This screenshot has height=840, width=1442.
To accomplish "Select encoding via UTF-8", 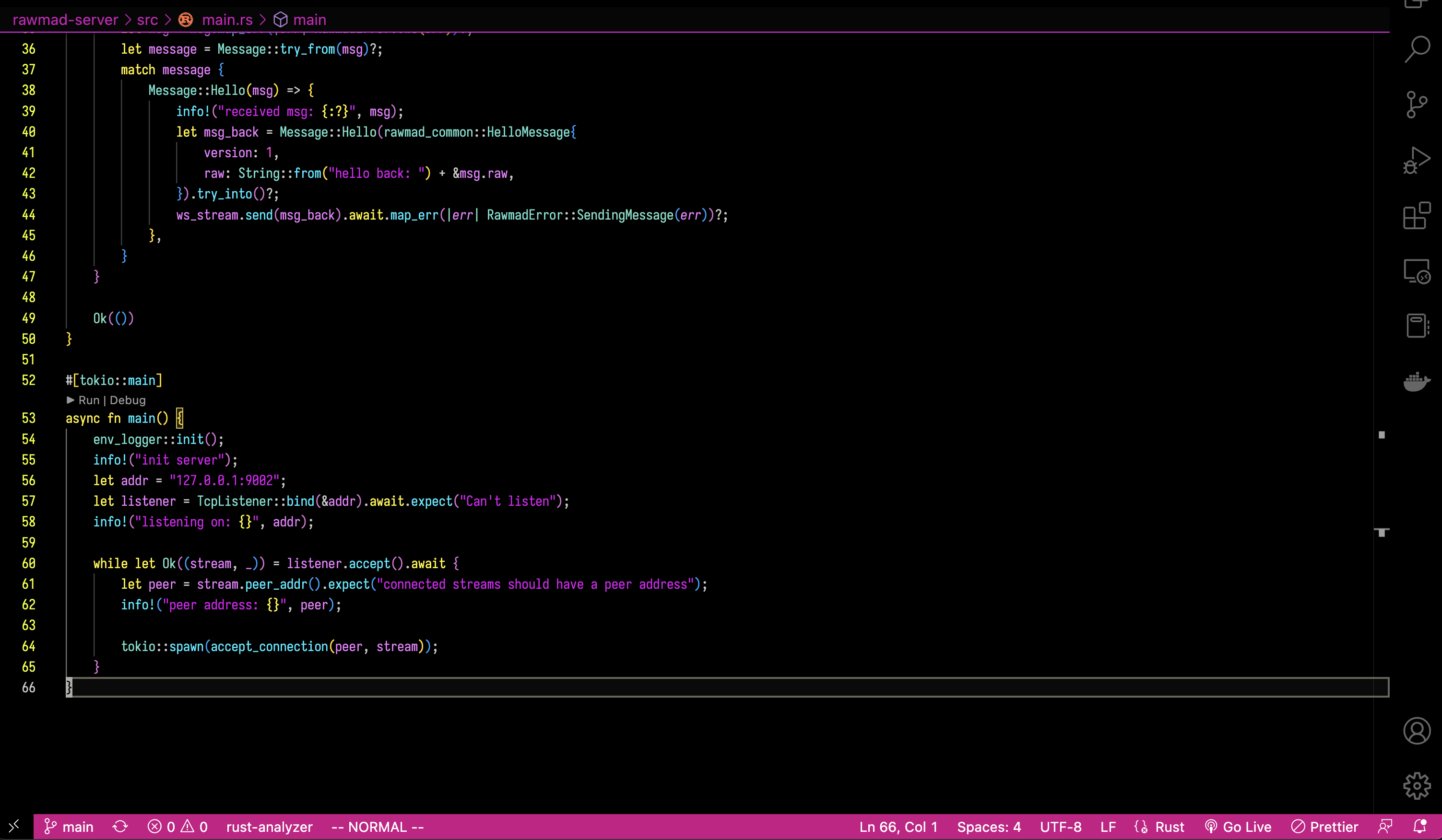I will click(1060, 827).
